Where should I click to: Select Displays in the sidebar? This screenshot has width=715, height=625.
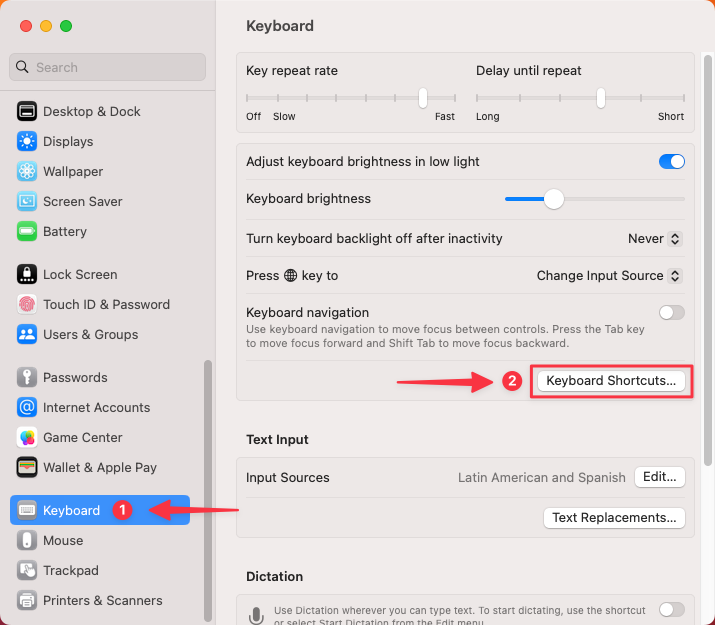click(100, 141)
